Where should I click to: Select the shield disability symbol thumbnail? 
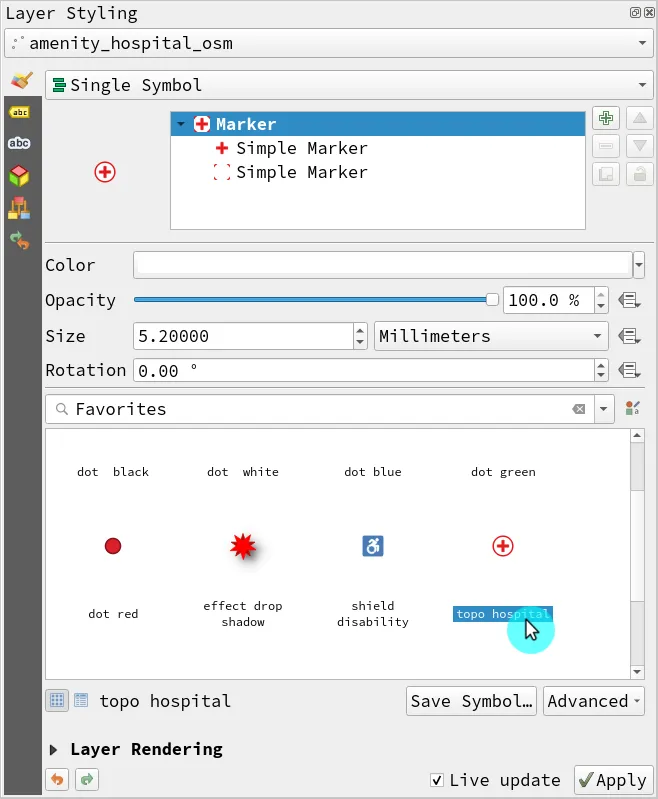(x=372, y=546)
